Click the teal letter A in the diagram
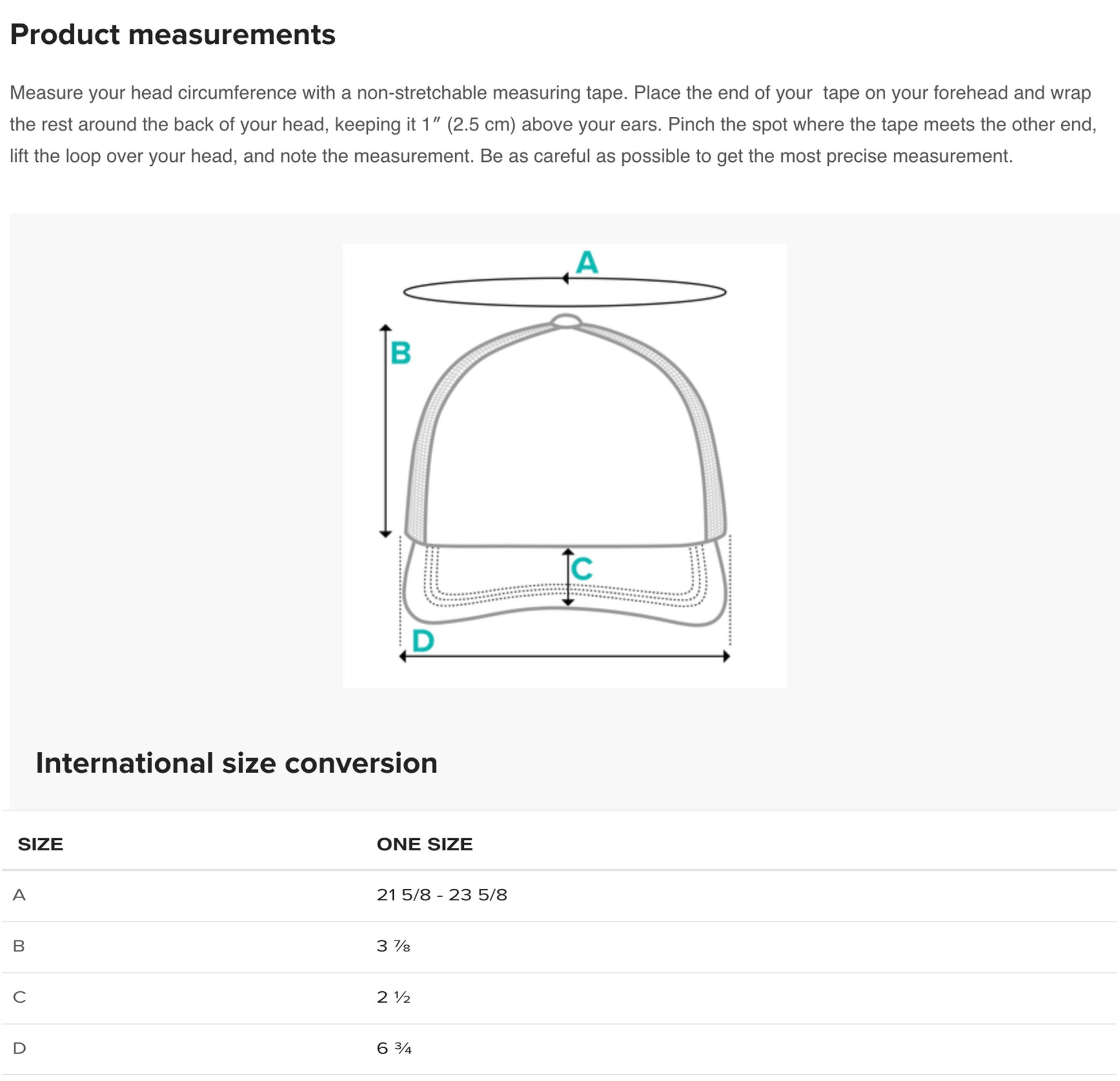The height and width of the screenshot is (1081, 1120). [587, 262]
